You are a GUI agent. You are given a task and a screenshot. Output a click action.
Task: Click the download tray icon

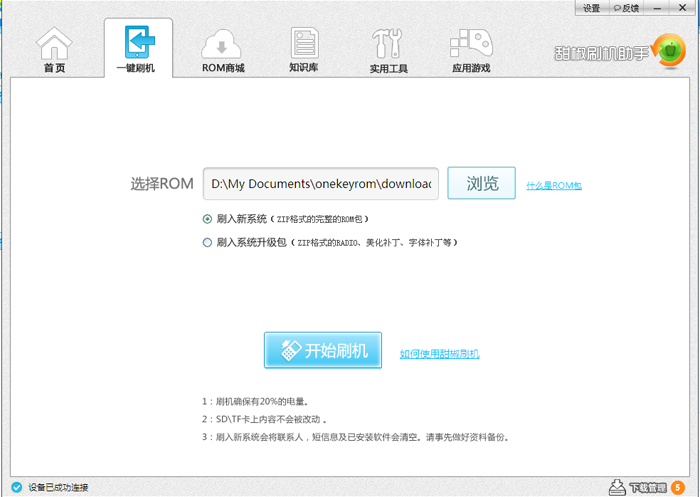click(x=617, y=487)
